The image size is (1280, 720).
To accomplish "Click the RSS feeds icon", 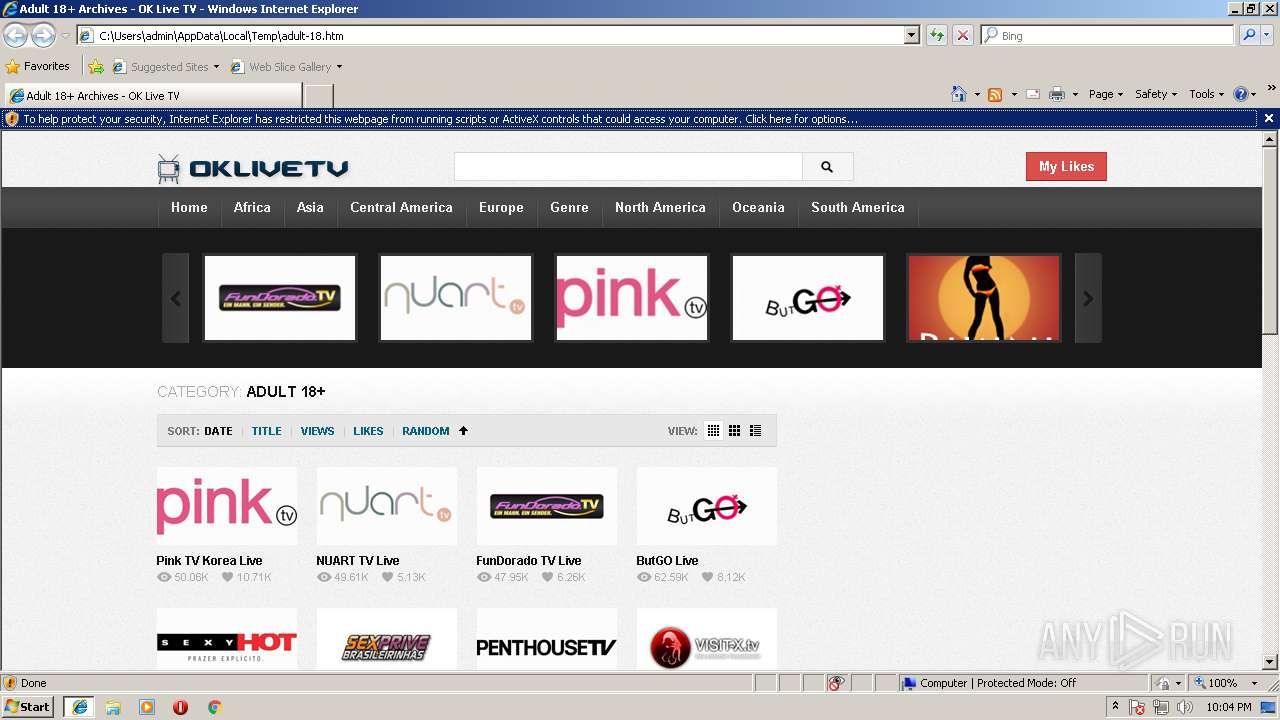I will click(x=995, y=94).
